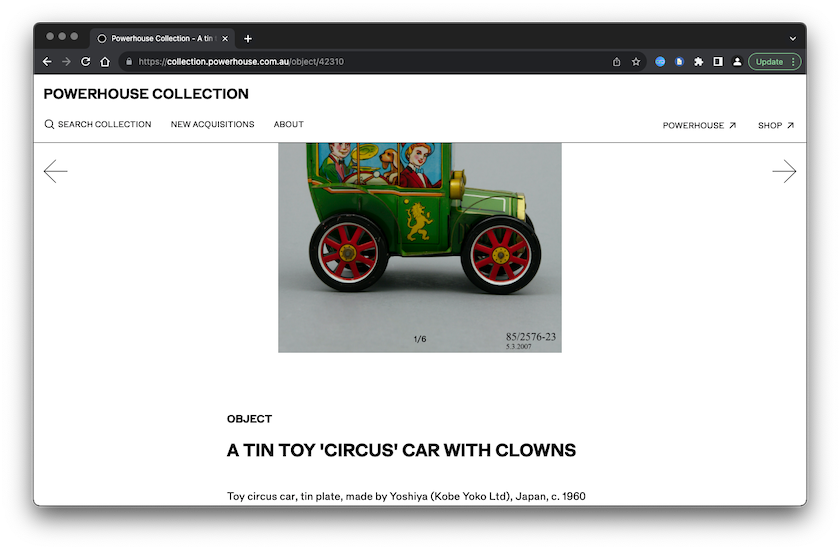Image resolution: width=840 pixels, height=550 pixels.
Task: Toggle the browser side panel
Action: [718, 61]
